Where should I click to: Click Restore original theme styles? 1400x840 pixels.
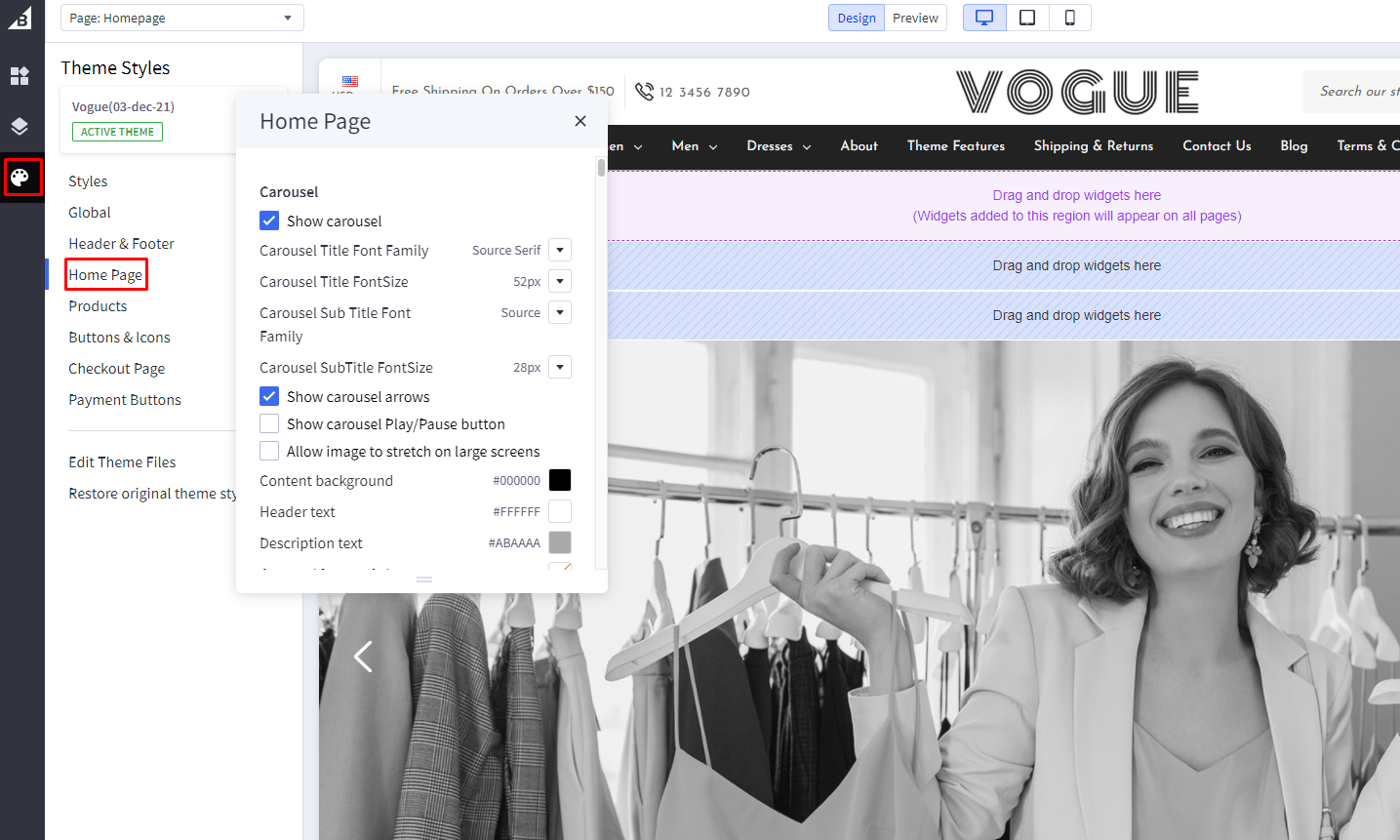click(x=152, y=494)
